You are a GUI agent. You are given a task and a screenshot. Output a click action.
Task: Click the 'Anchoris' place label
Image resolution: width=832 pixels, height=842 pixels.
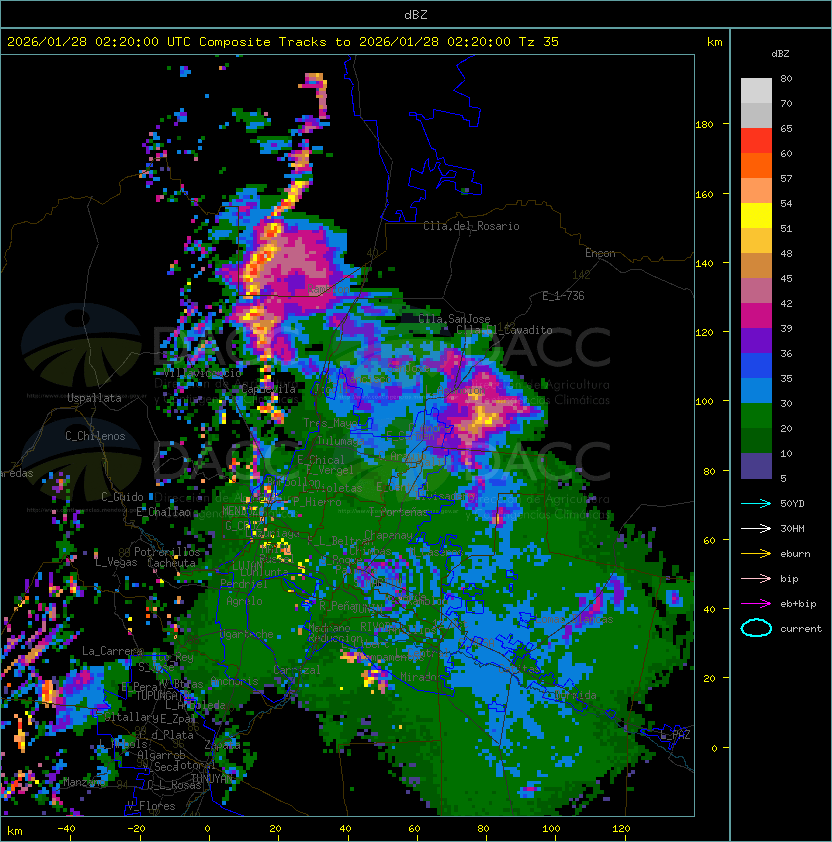[x=234, y=681]
